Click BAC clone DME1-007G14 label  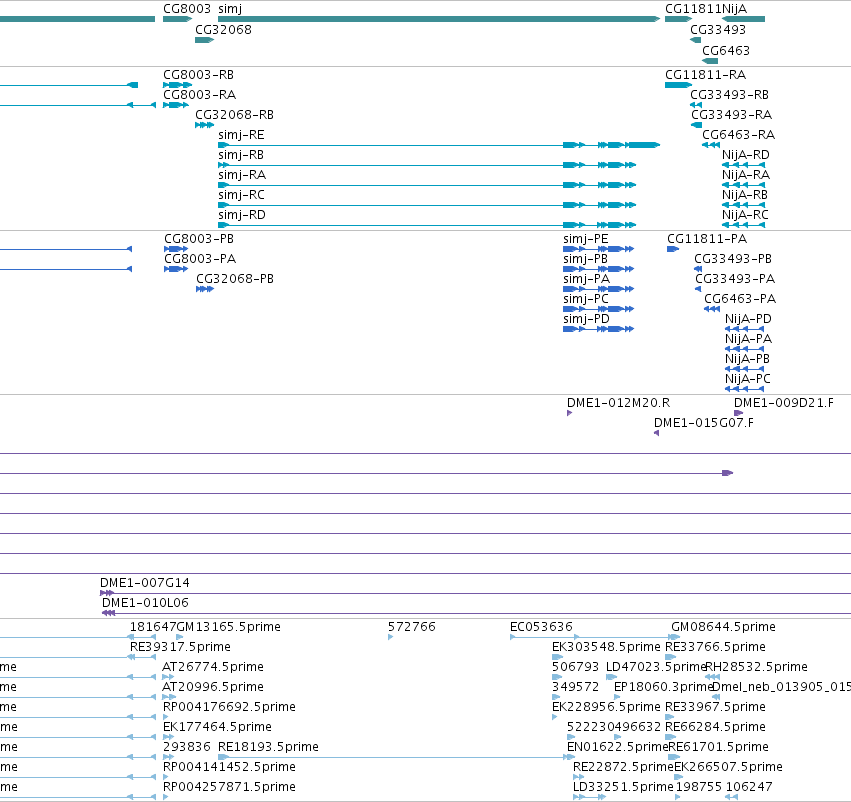pyautogui.click(x=145, y=583)
